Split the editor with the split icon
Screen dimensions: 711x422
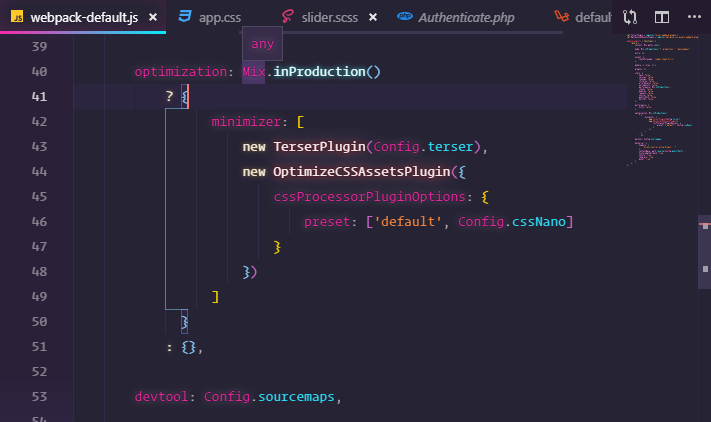click(662, 17)
